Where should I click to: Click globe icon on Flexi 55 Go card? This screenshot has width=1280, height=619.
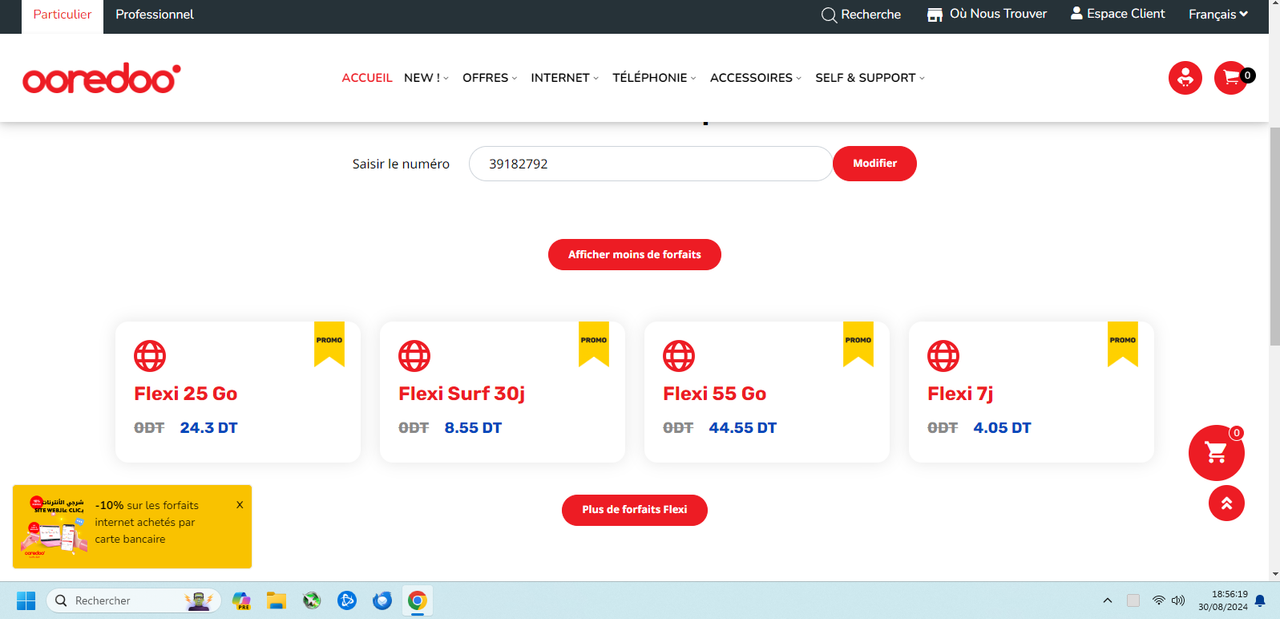pyautogui.click(x=679, y=356)
